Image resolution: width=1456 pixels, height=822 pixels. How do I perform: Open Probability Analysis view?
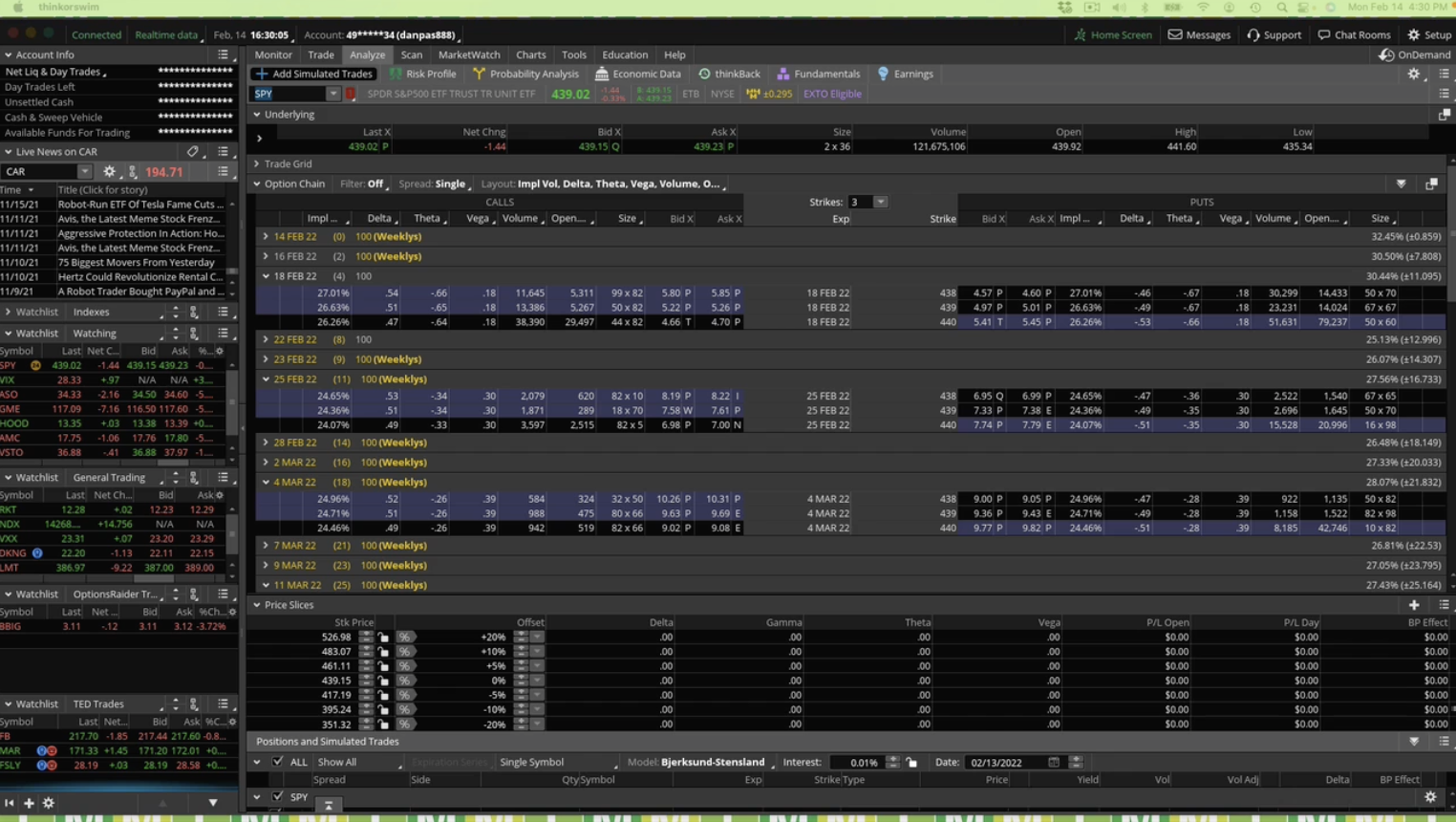click(525, 74)
